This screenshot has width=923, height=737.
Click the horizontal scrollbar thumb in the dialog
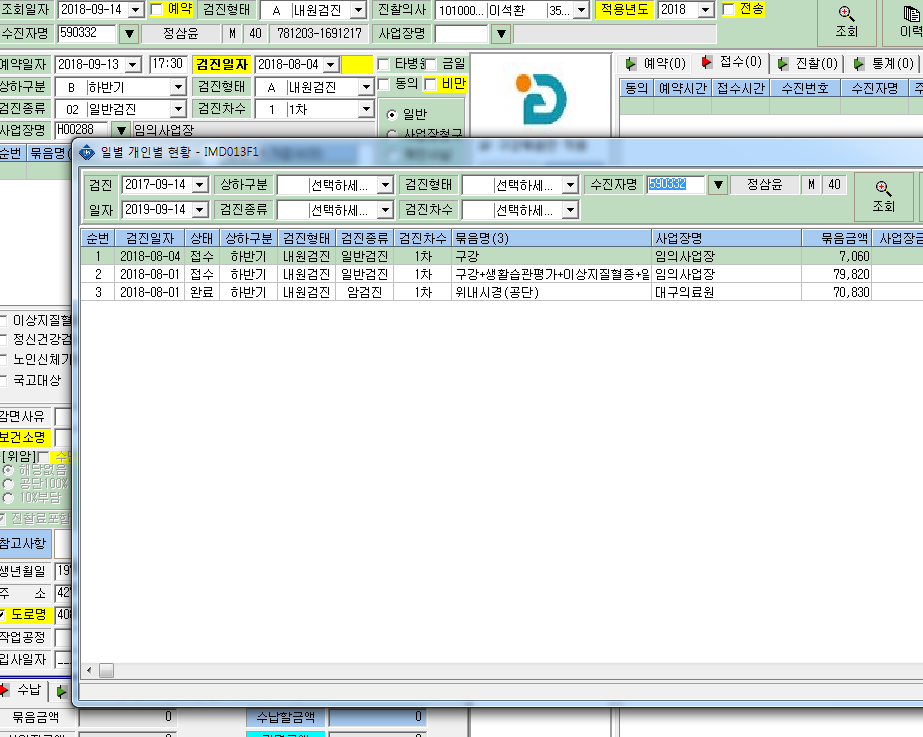107,670
